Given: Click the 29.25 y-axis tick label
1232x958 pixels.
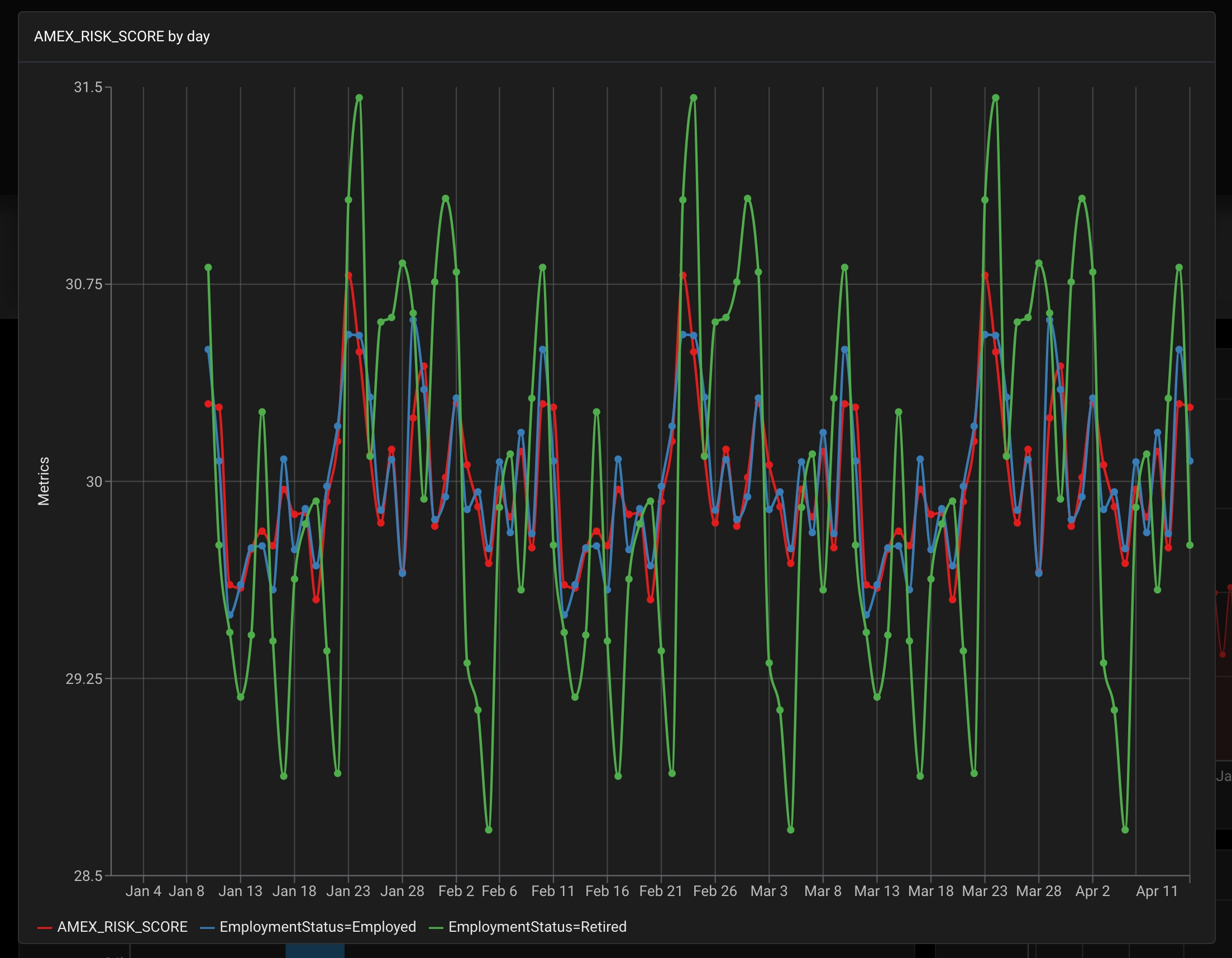Looking at the screenshot, I should pyautogui.click(x=84, y=679).
